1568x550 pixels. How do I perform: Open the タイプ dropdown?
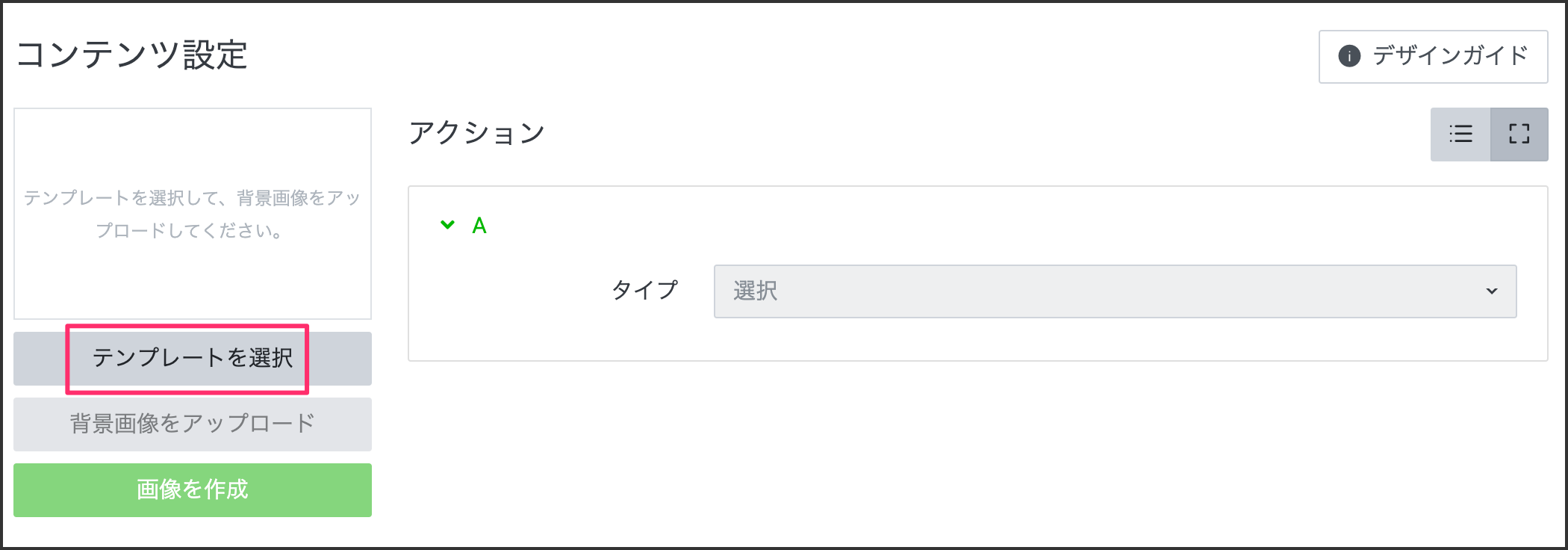[1114, 291]
